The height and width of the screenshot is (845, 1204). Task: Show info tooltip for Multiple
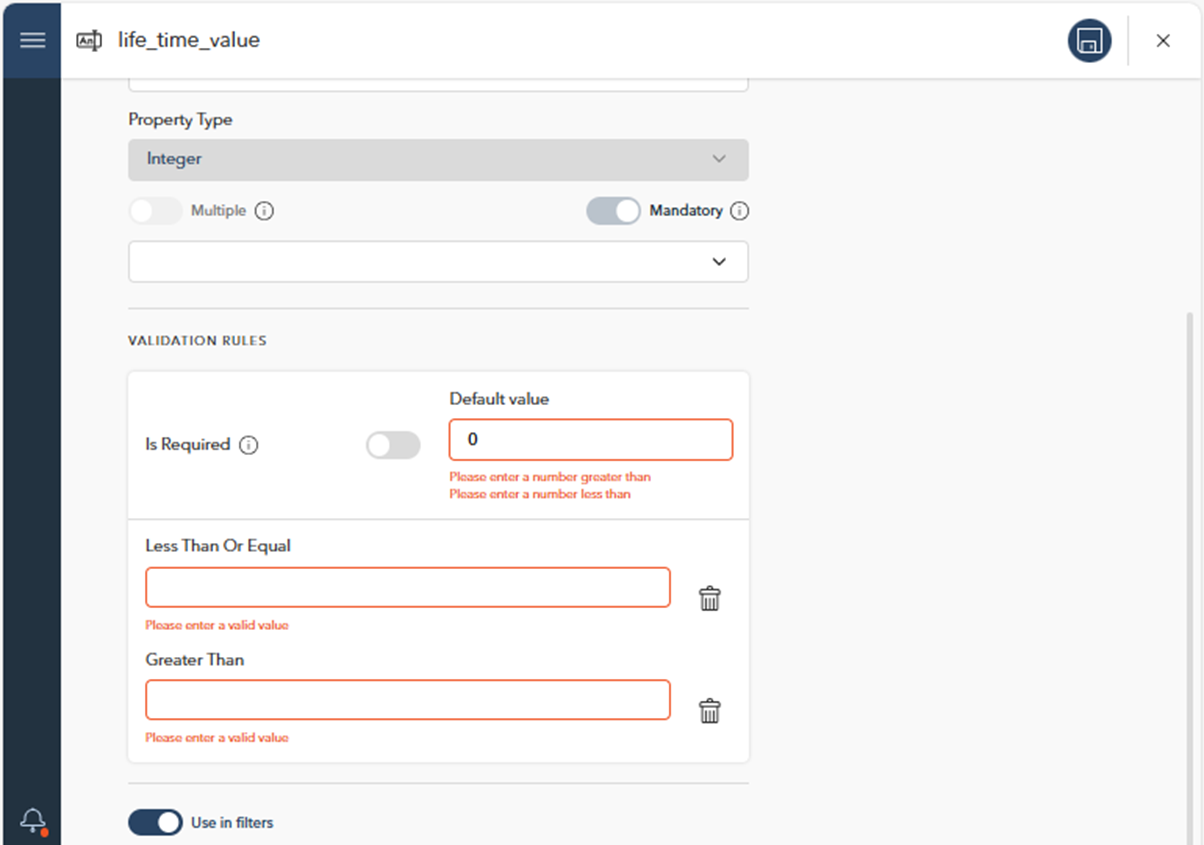point(264,211)
